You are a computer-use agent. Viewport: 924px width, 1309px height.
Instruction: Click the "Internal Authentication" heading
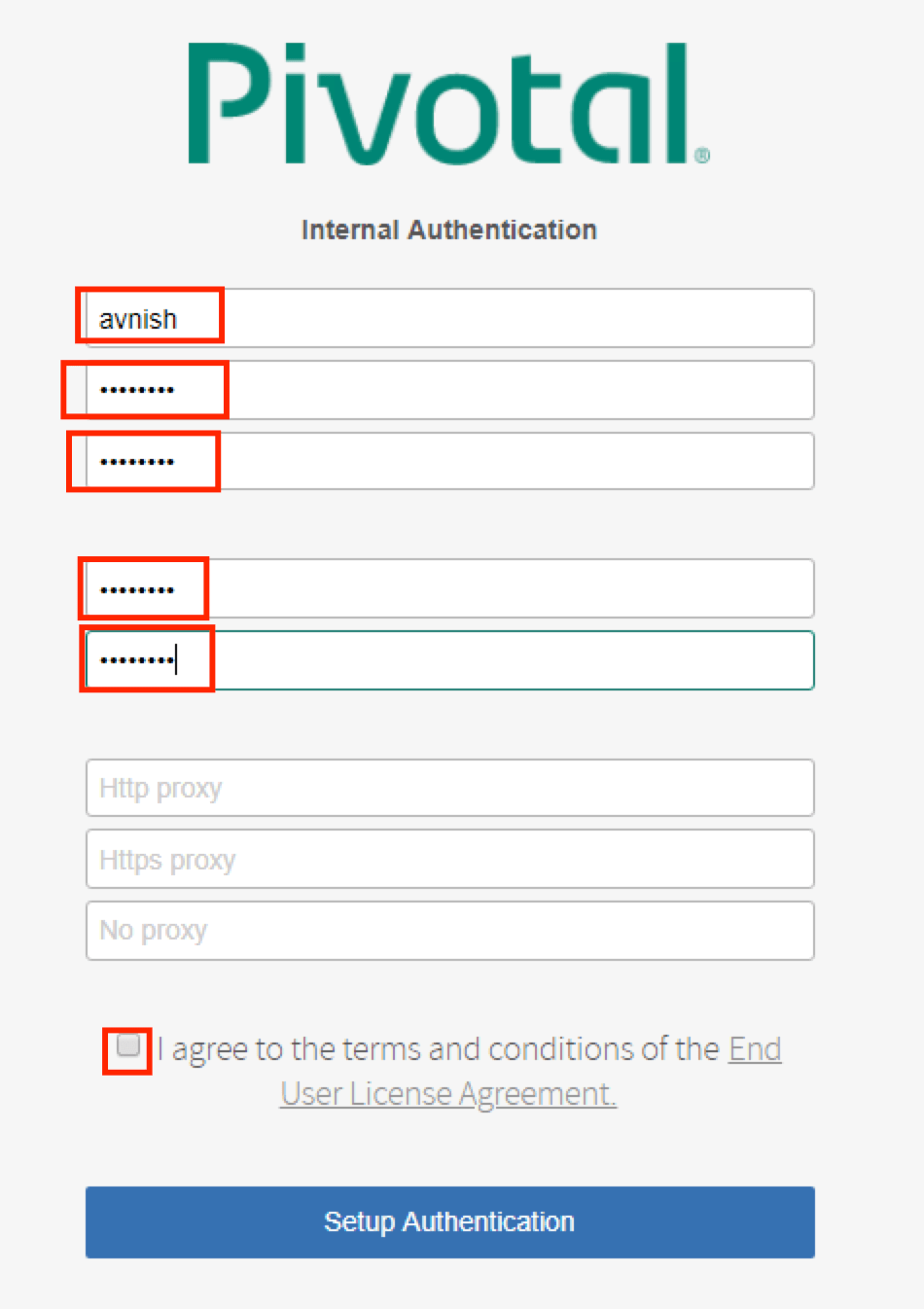click(448, 230)
